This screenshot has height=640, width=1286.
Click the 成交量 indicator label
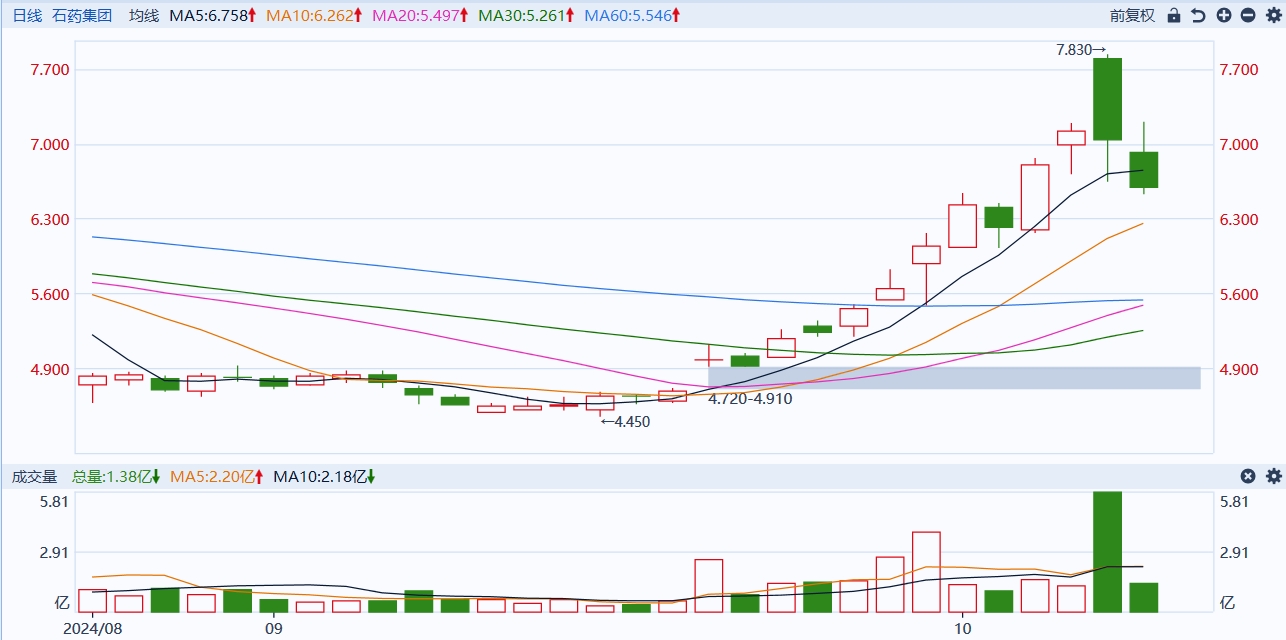pyautogui.click(x=35, y=476)
